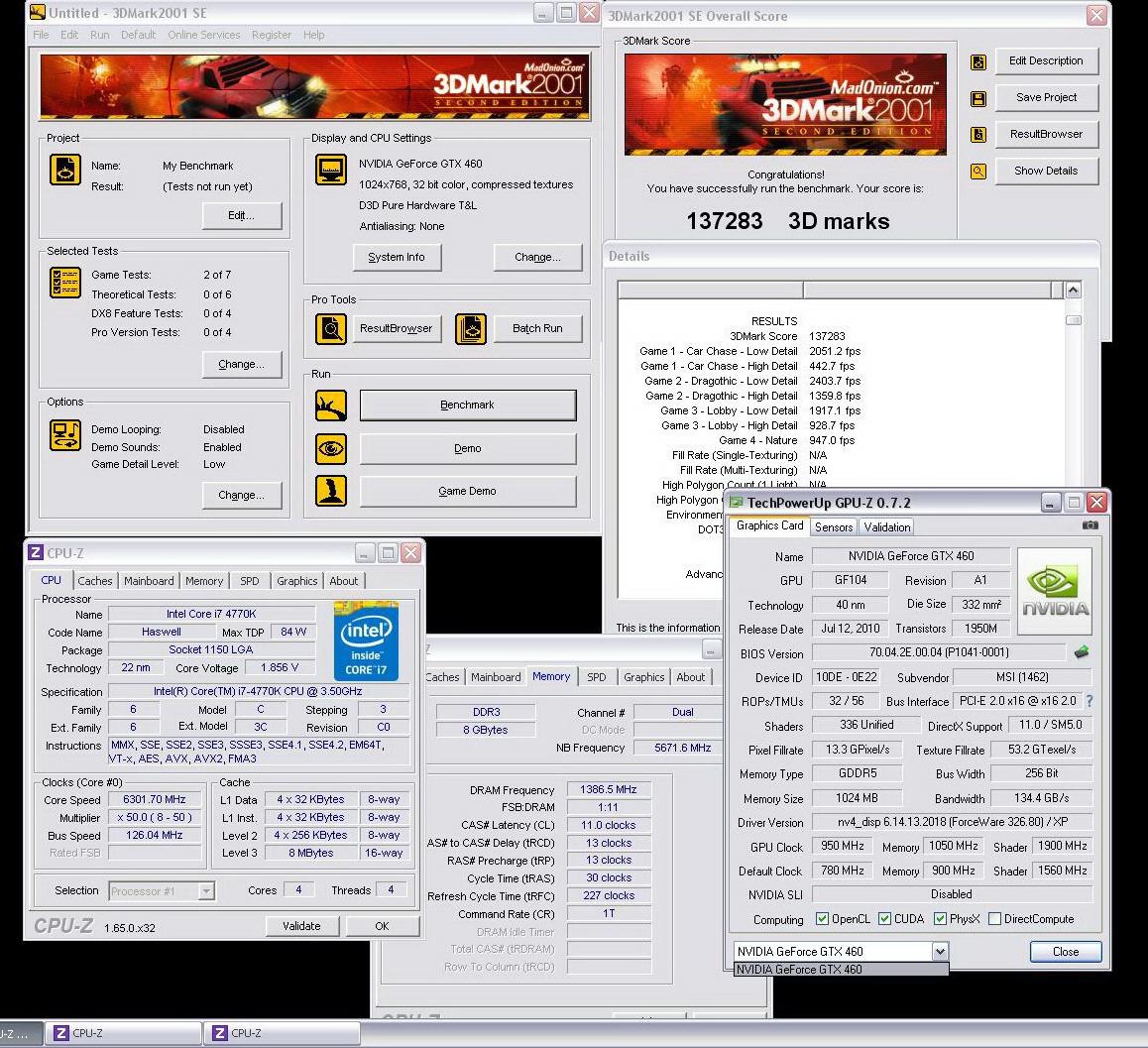Click the ResultBrowser magnifier icon in Pro Tools
Screen dimensions: 1148x1048
coord(331,329)
